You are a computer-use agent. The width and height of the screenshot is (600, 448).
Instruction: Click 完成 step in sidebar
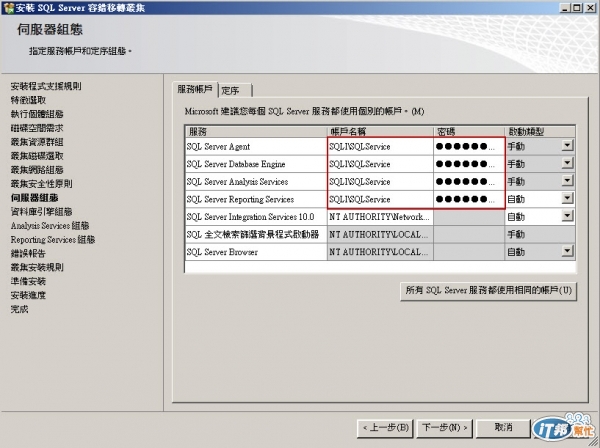[20, 309]
